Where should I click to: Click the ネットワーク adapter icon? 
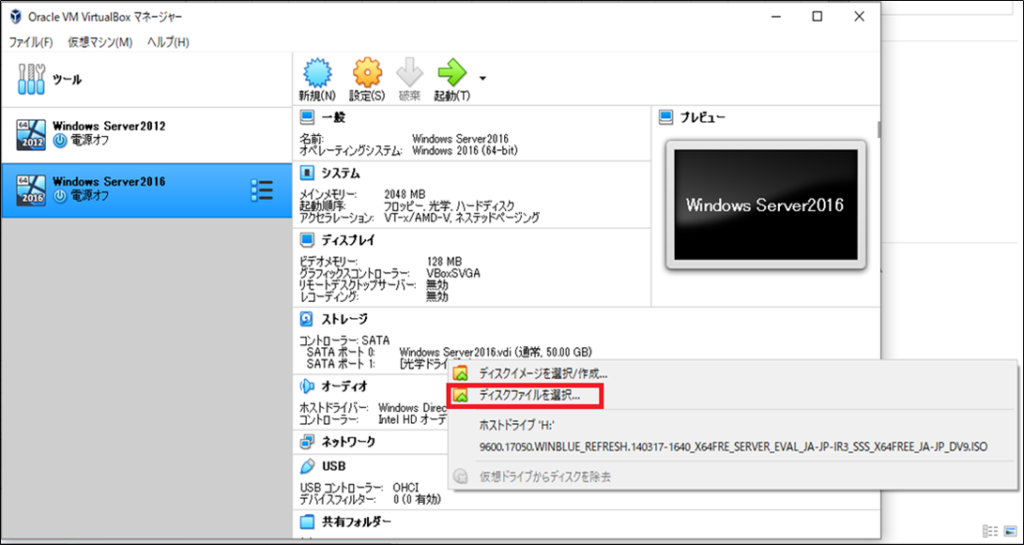click(307, 442)
